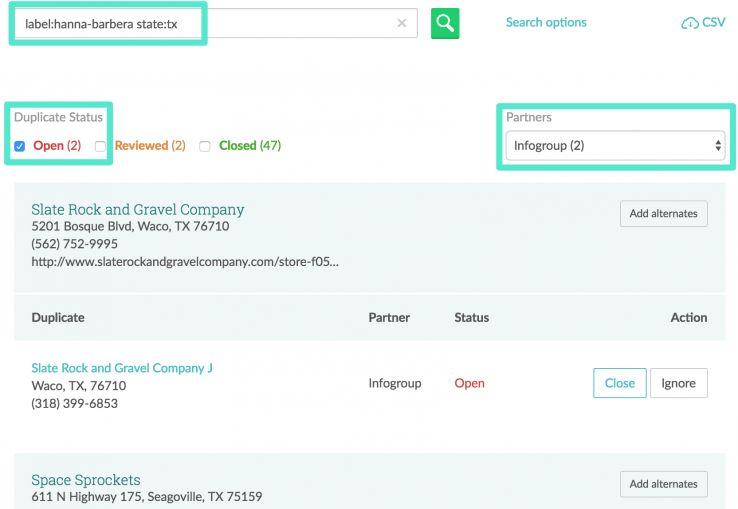
Task: Open Slate Rock and Gravel Company J link
Action: [x=122, y=368]
